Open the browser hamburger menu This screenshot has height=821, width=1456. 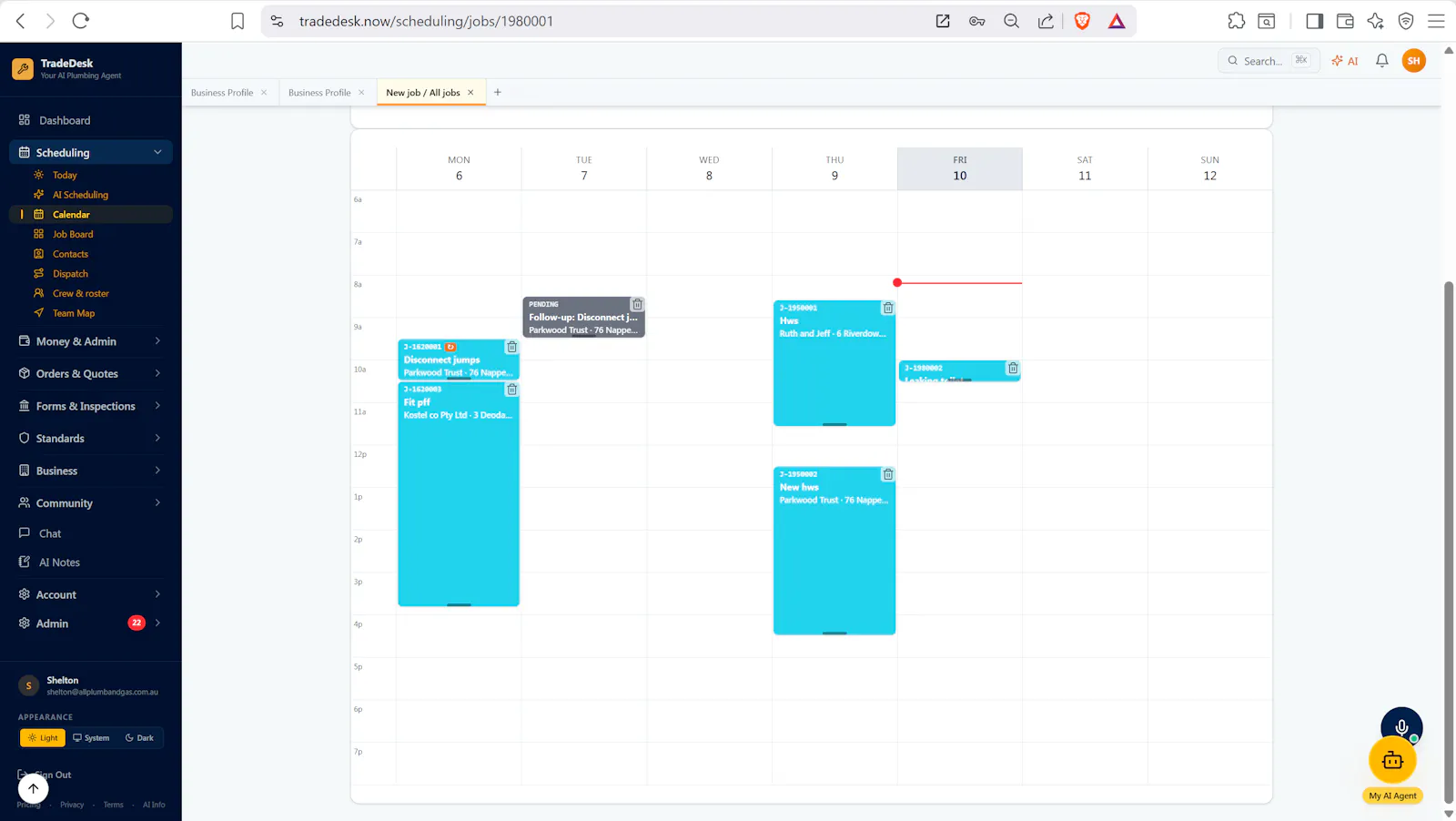[1436, 21]
